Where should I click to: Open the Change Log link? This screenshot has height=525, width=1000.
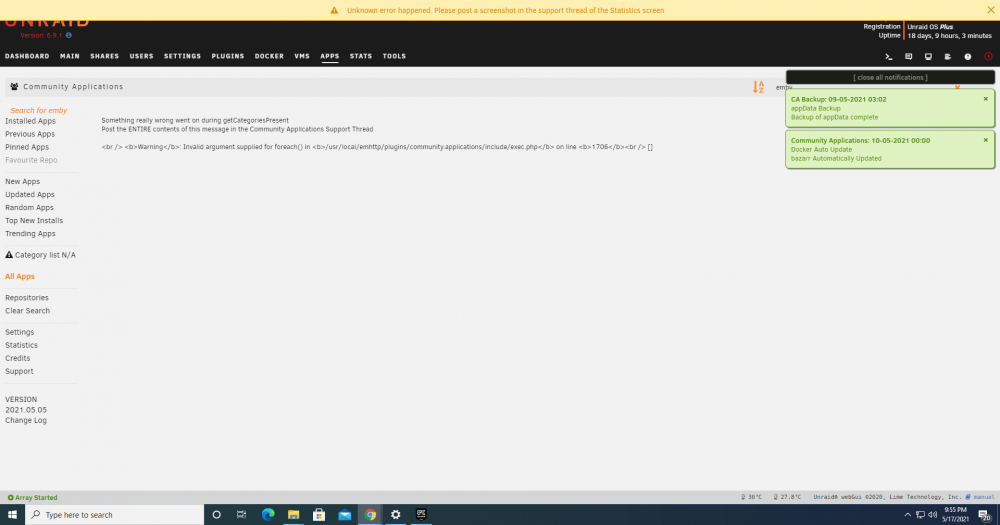[26, 420]
